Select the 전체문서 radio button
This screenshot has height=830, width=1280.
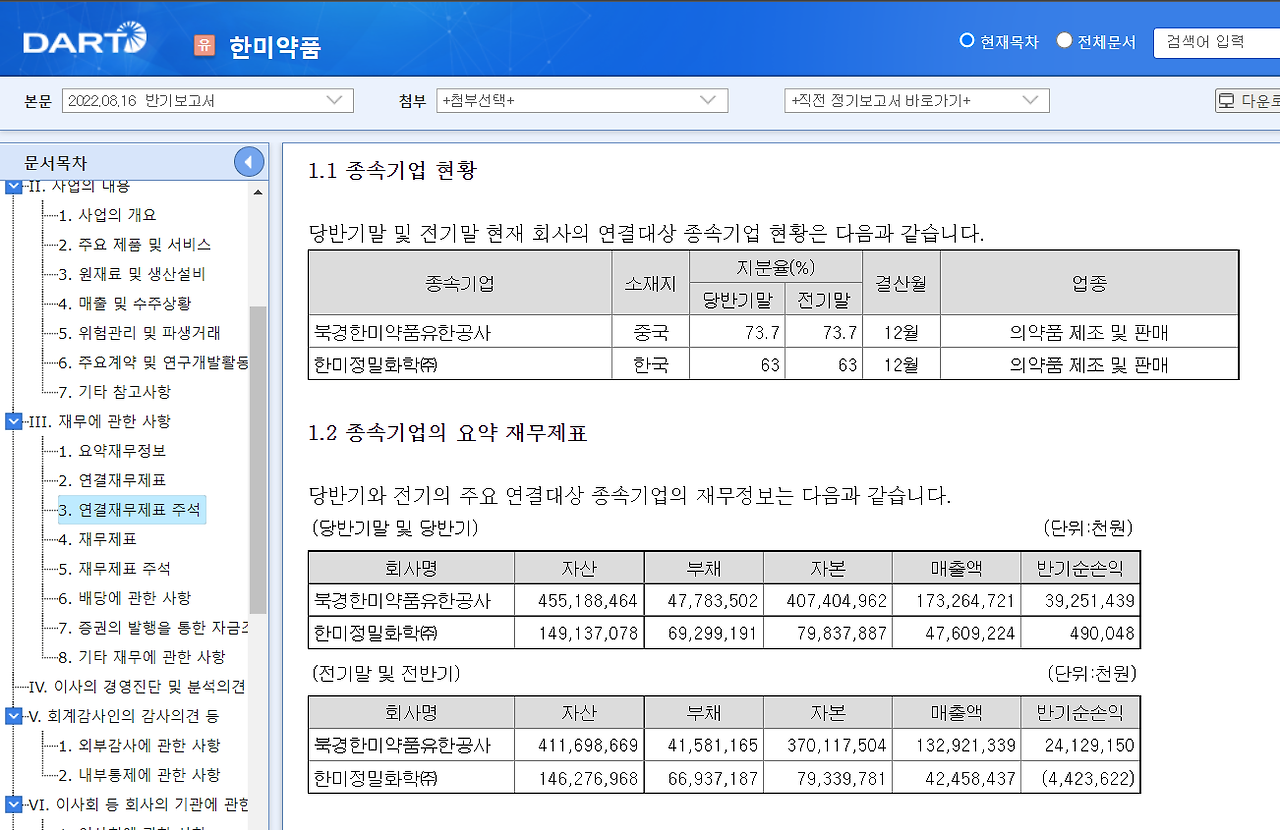1064,41
